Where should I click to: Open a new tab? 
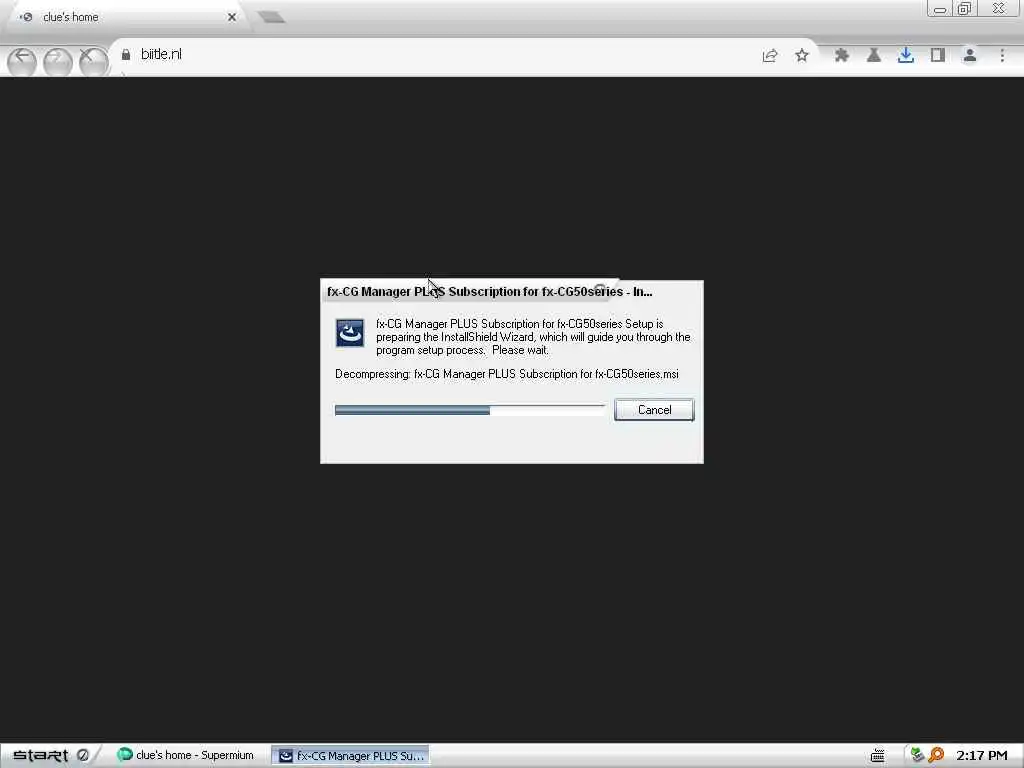(x=271, y=18)
